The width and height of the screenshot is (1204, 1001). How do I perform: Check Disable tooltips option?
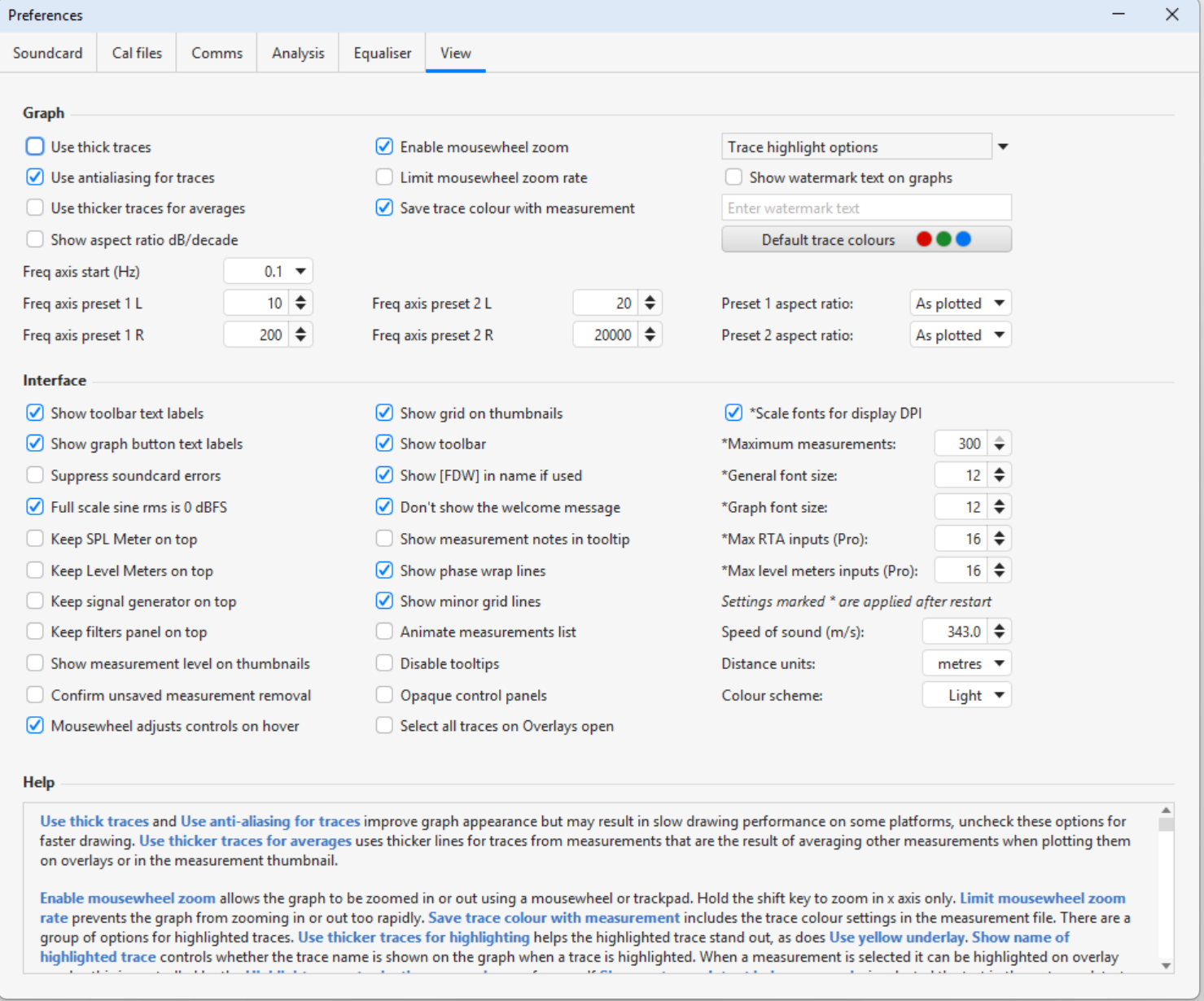pyautogui.click(x=384, y=663)
